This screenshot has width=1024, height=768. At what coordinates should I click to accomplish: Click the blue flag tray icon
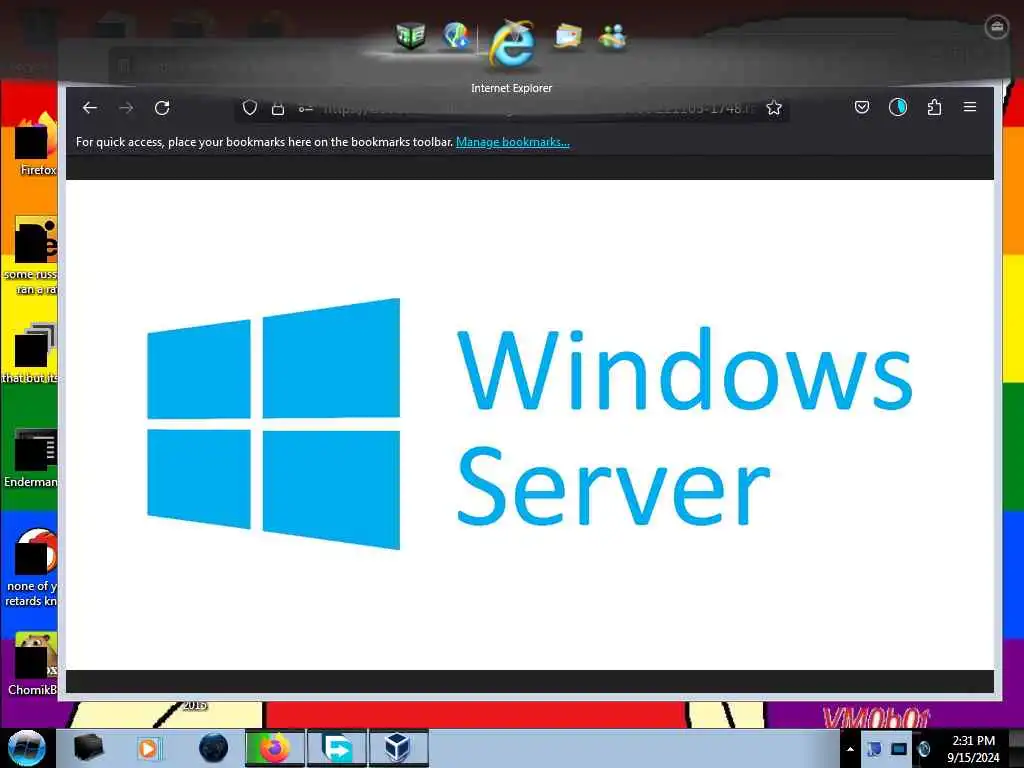(874, 749)
